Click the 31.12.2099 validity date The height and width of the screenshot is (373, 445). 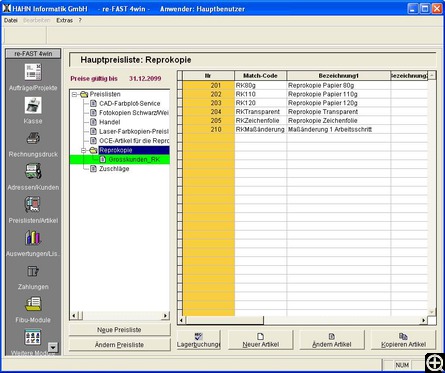click(145, 79)
